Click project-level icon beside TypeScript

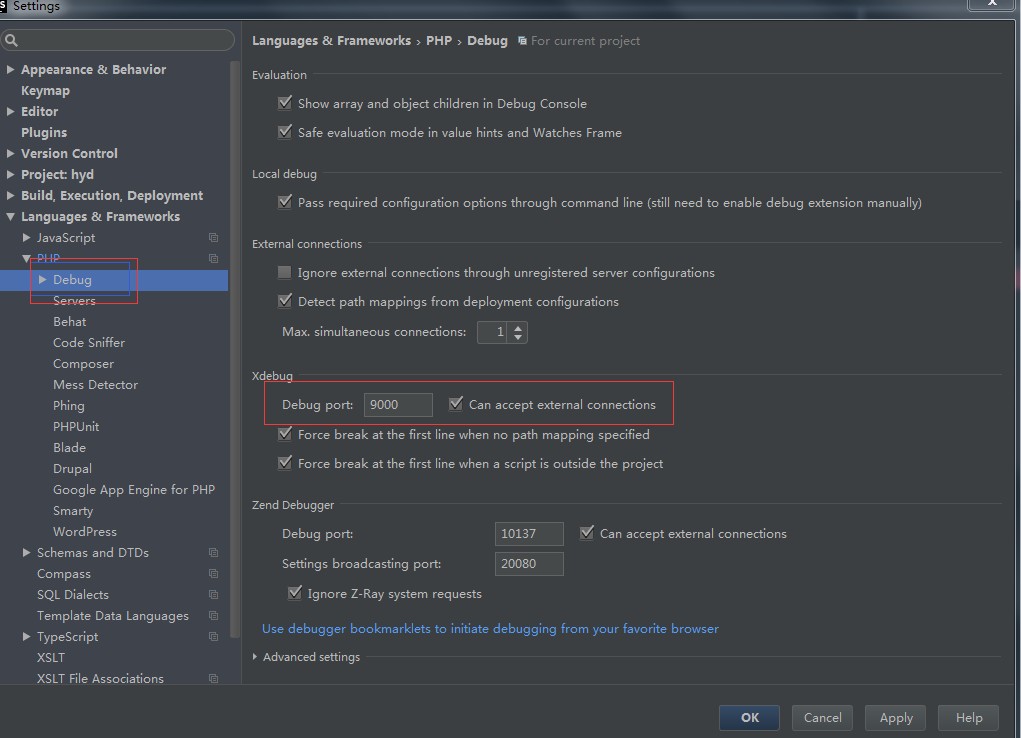coord(213,637)
